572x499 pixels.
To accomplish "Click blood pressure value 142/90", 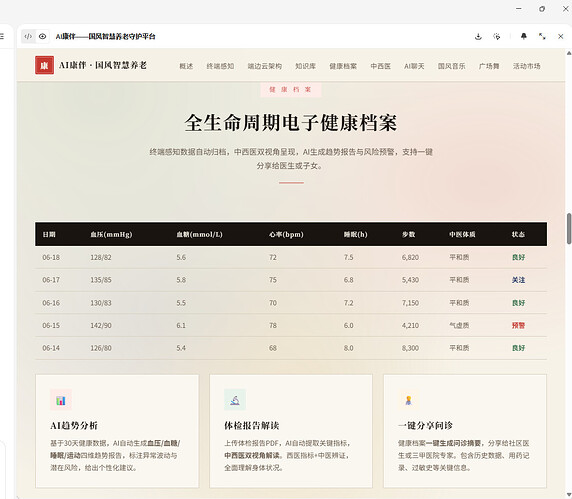I will point(101,325).
